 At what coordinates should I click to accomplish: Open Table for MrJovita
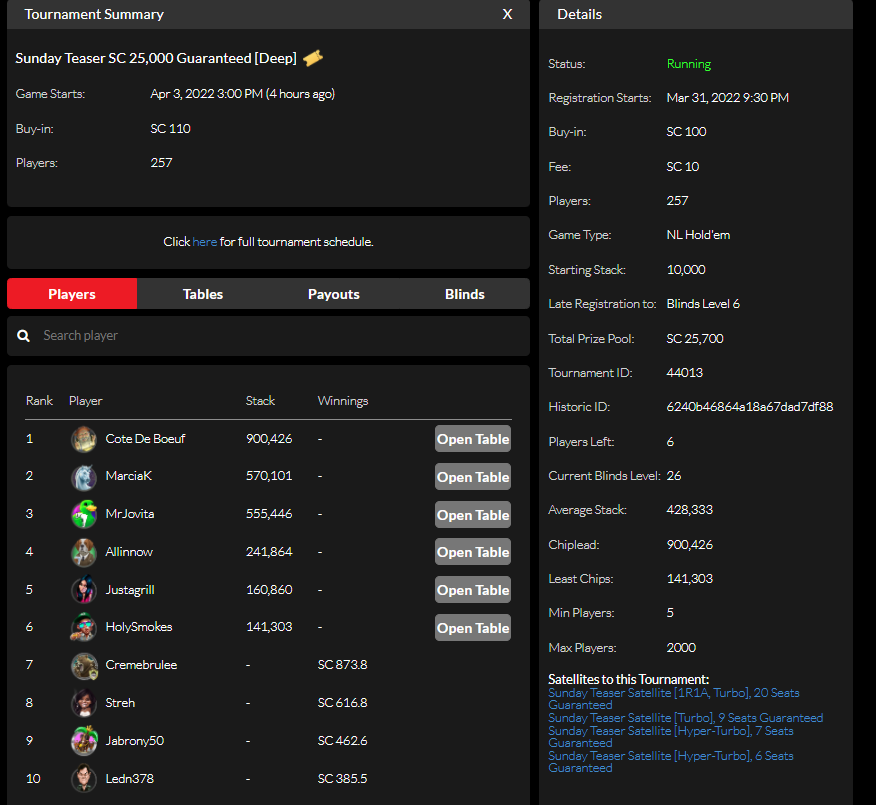pyautogui.click(x=473, y=515)
